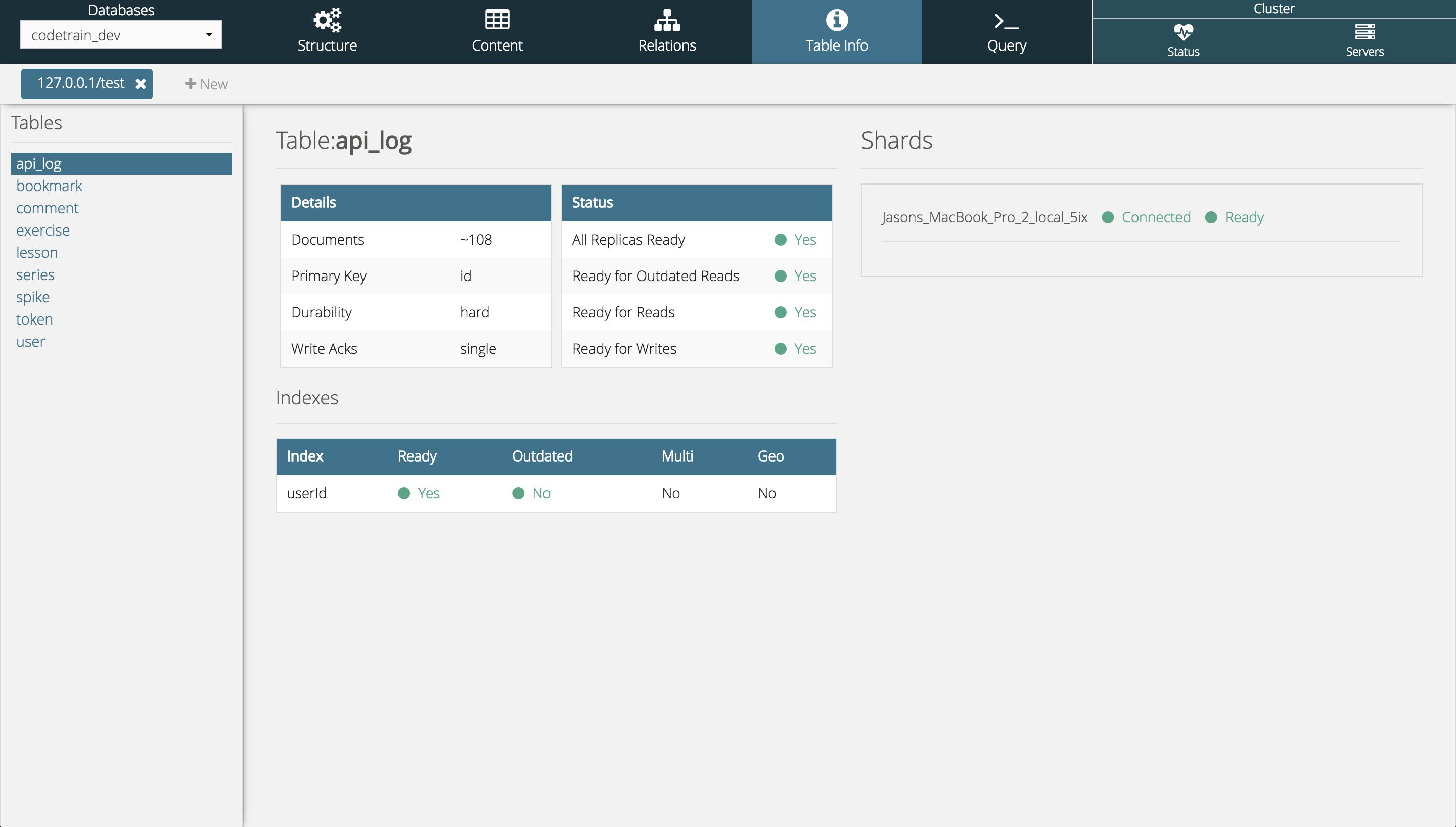Select the bookmark table
The width and height of the screenshot is (1456, 827).
pos(50,186)
